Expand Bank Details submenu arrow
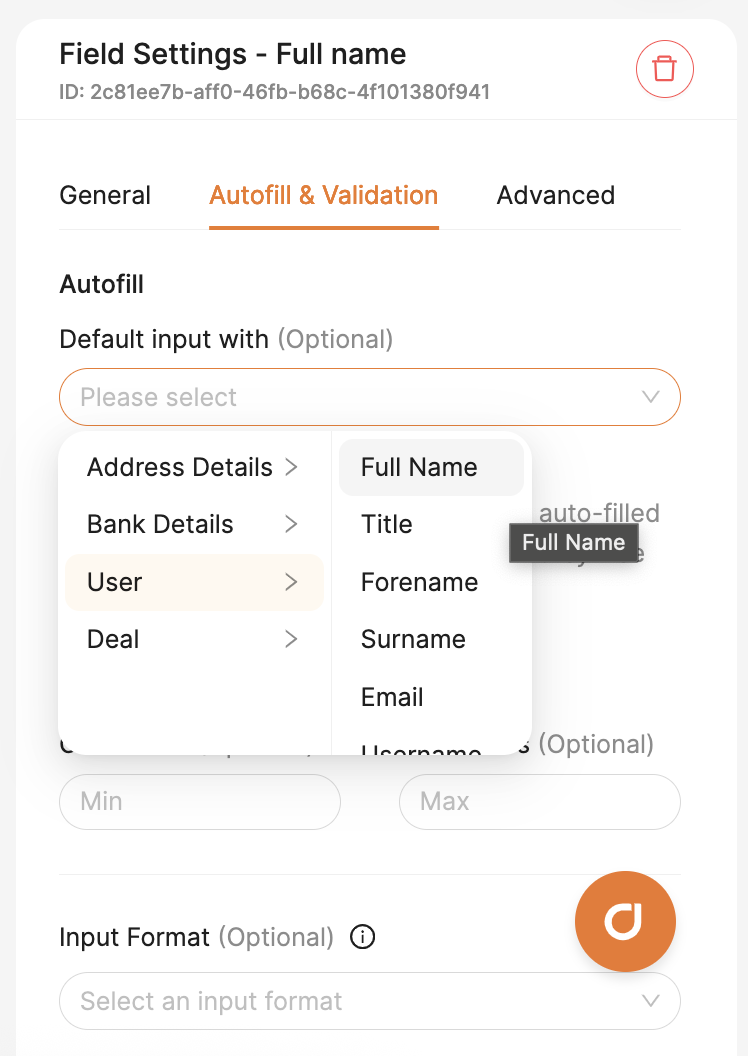This screenshot has height=1056, width=748. [291, 524]
